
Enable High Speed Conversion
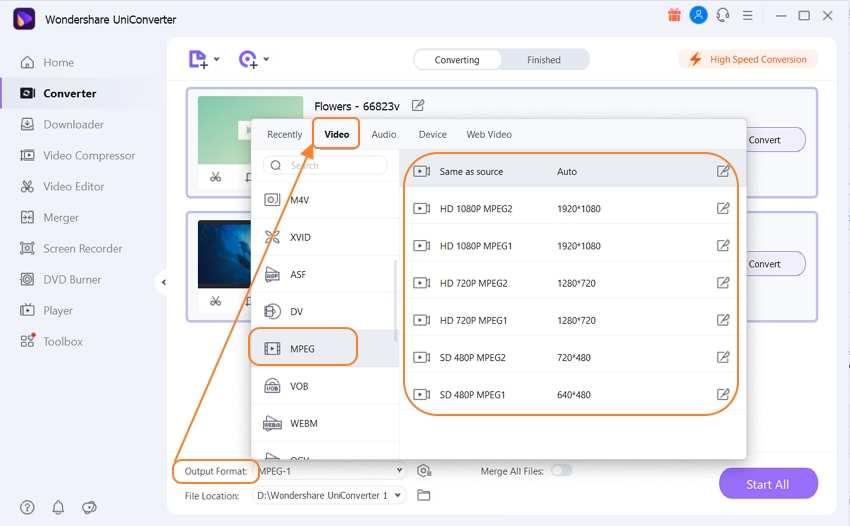[x=748, y=59]
